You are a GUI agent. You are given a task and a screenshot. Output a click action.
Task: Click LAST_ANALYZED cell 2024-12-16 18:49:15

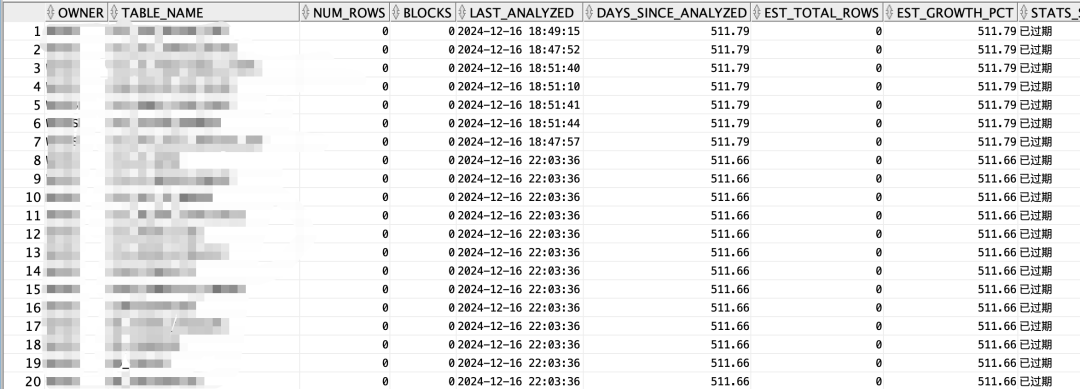point(519,31)
